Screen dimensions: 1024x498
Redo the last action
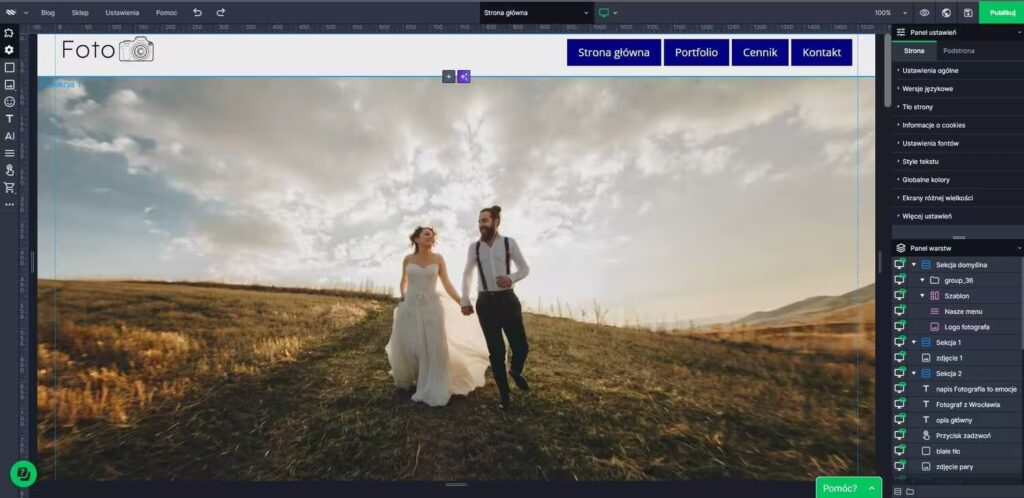(x=221, y=12)
